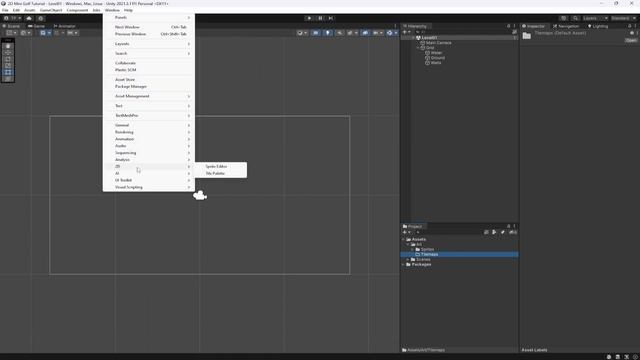
Task: Select the Transform tool in scene overlay
Action: (x=8, y=79)
